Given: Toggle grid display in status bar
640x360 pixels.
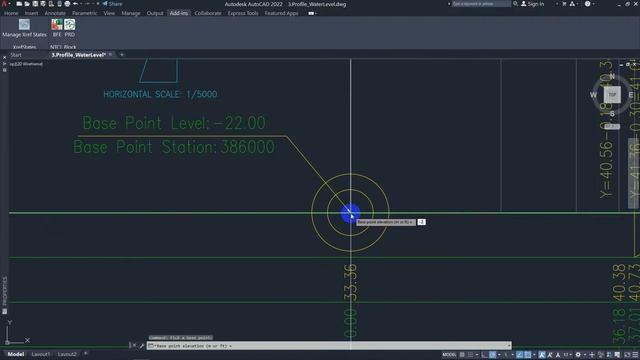Looking at the screenshot, I should pyautogui.click(x=462, y=355).
